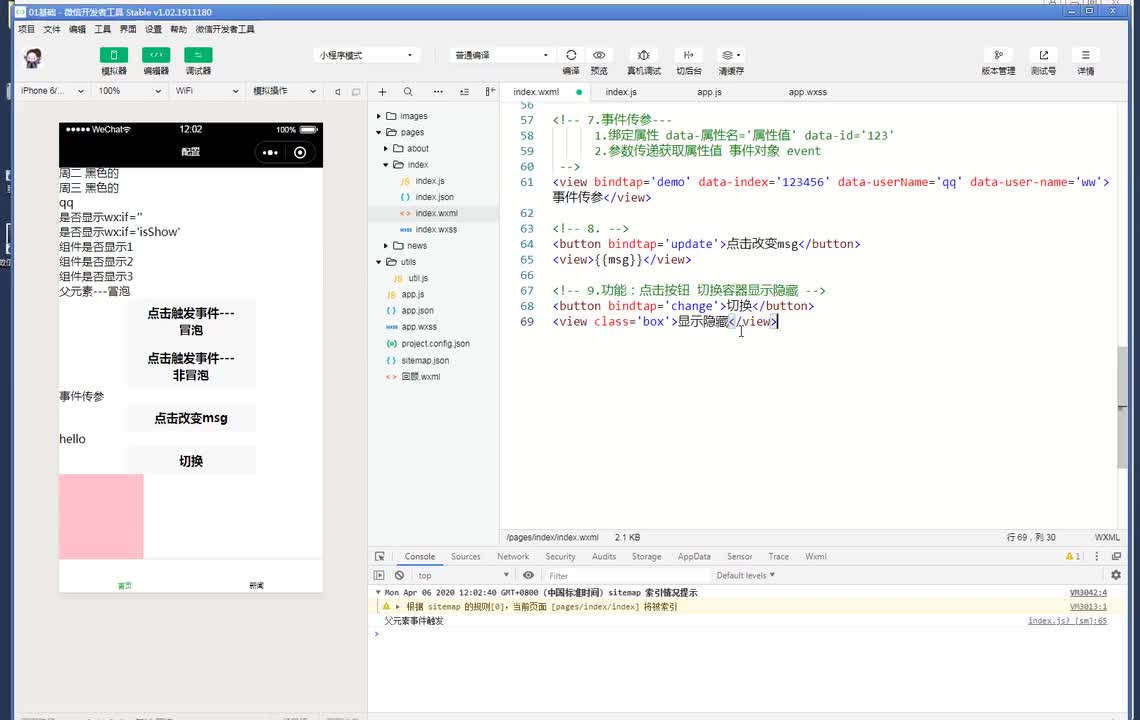The height and width of the screenshot is (720, 1140).
Task: Toggle the 编辑器 editor panel button
Action: (x=156, y=55)
